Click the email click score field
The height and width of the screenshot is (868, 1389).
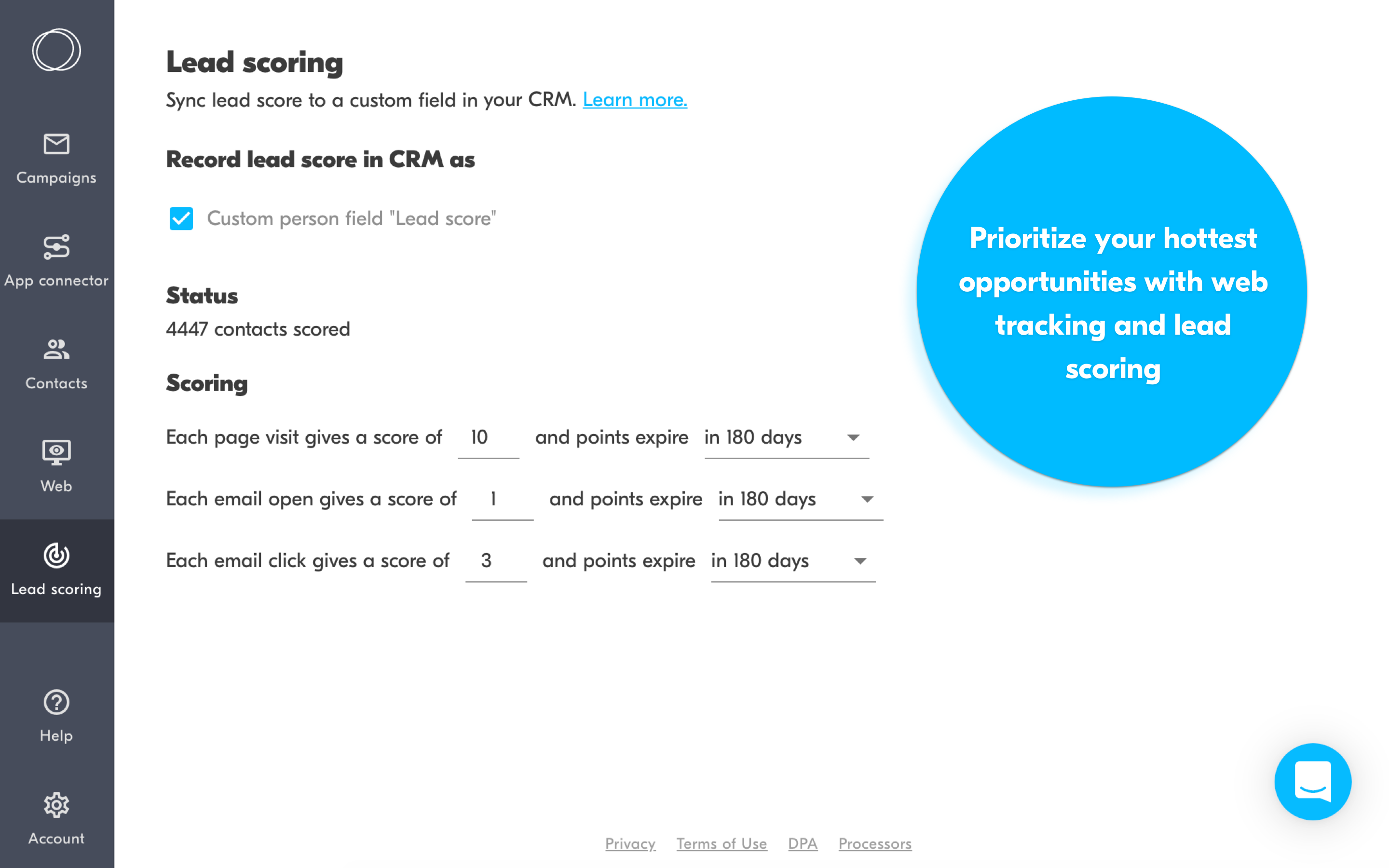click(496, 561)
